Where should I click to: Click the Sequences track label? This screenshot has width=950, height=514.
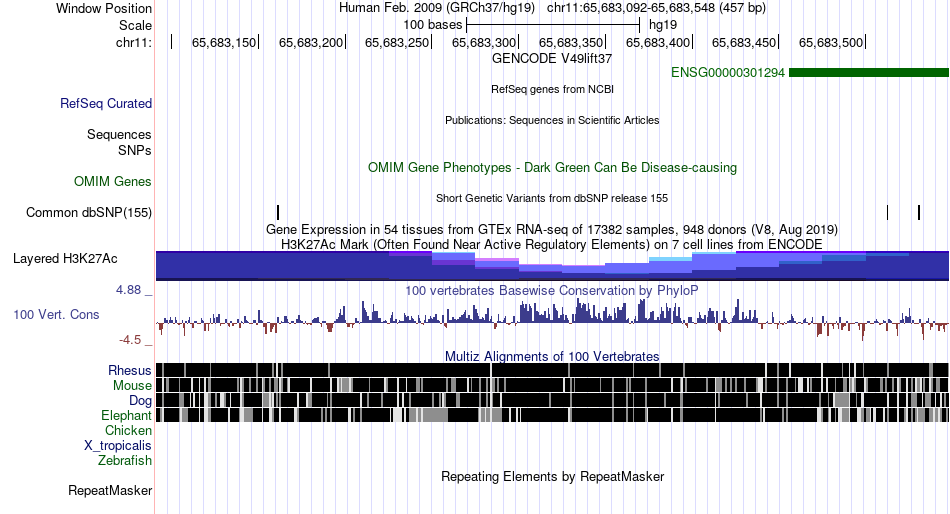pyautogui.click(x=119, y=135)
